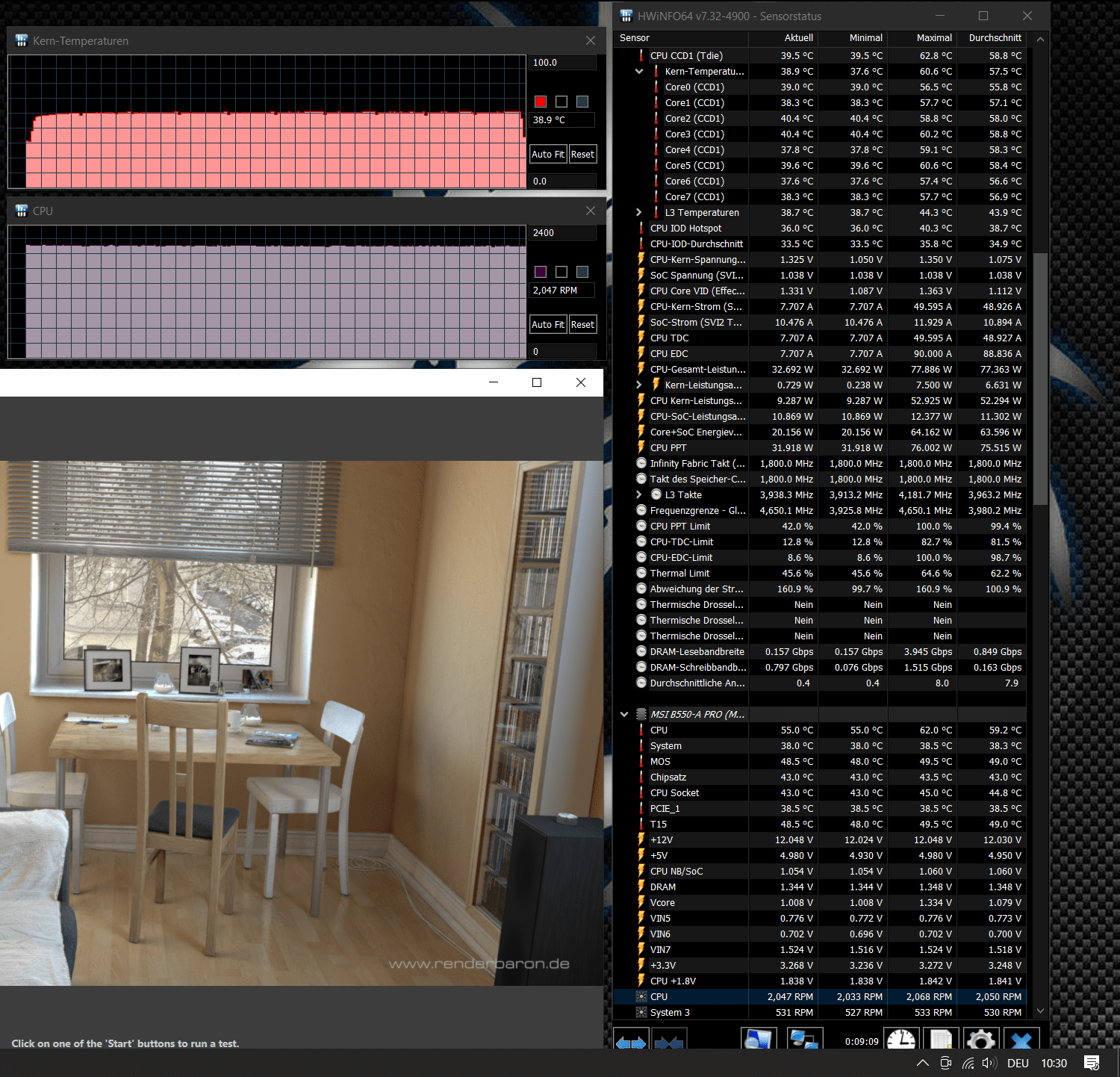This screenshot has height=1077, width=1120.
Task: Click the fan icon beside the CPU RPM row
Action: [x=641, y=996]
